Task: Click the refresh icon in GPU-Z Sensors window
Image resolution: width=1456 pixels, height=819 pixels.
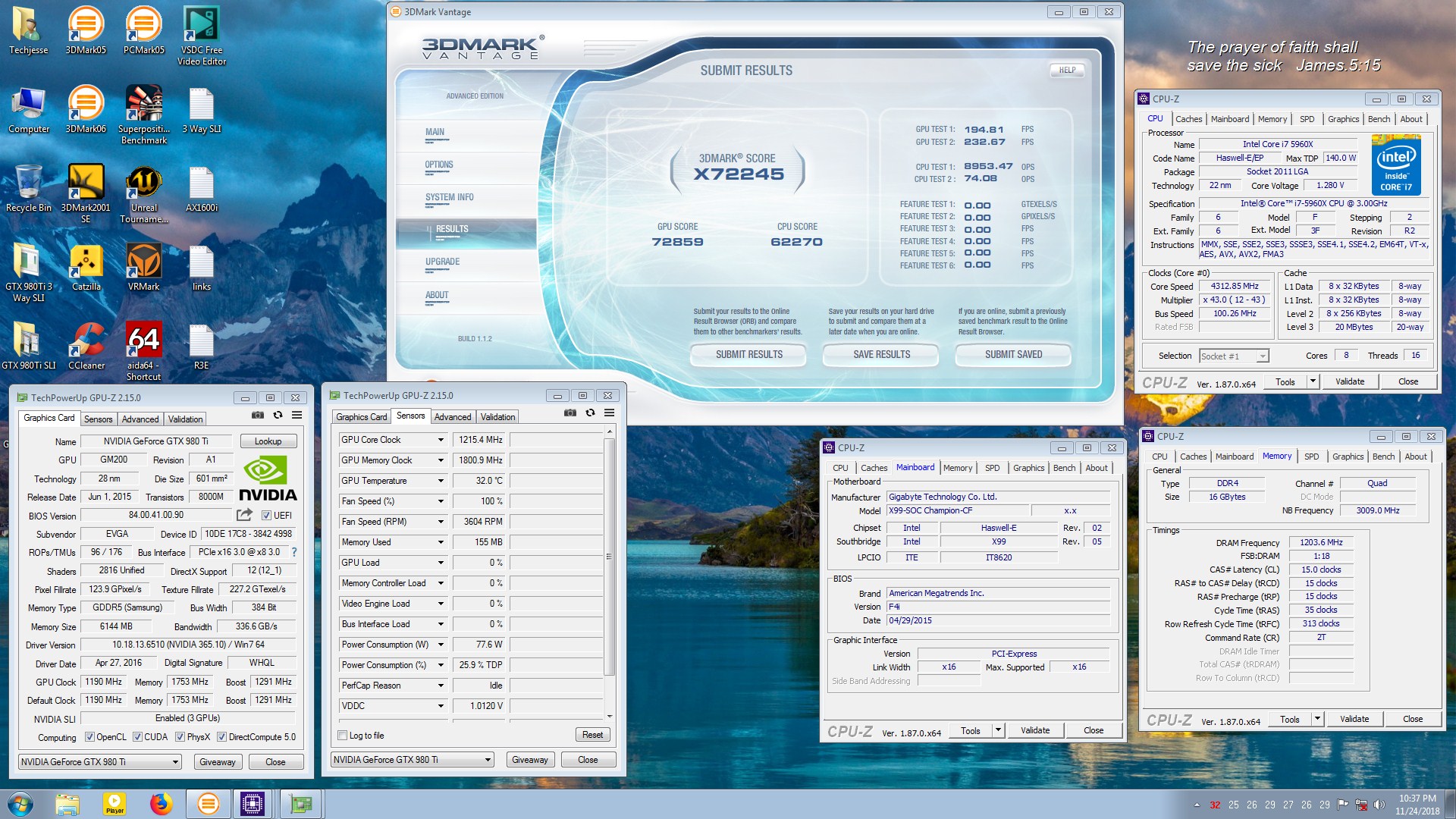Action: coord(590,413)
